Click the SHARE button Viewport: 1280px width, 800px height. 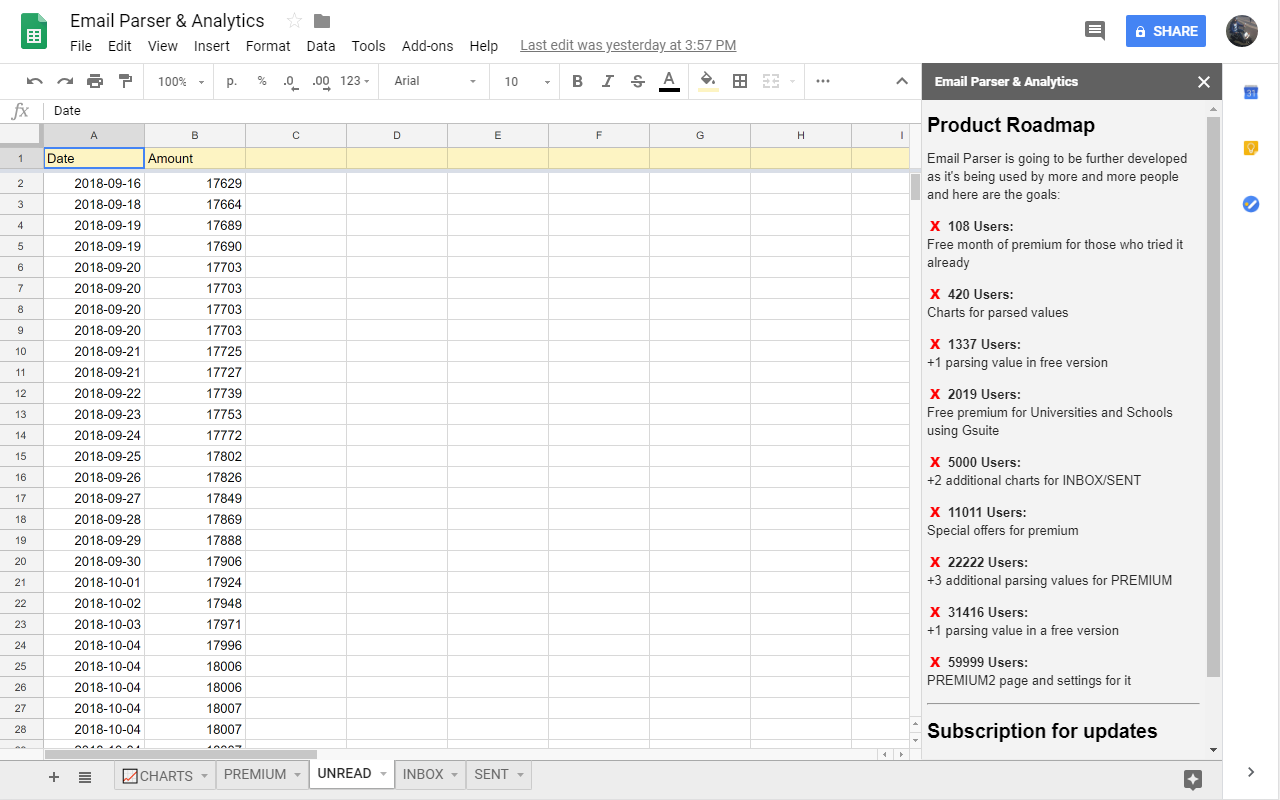(x=1166, y=31)
